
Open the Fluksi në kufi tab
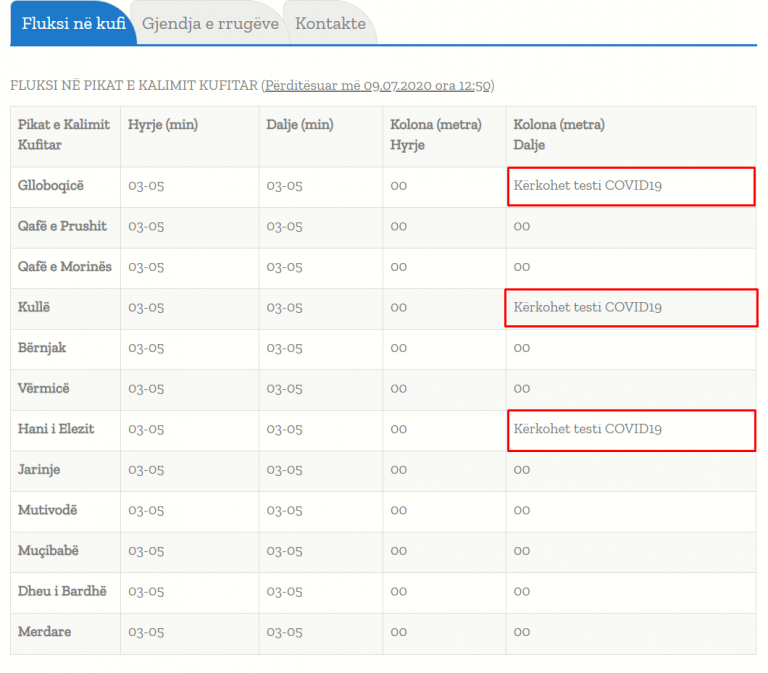[73, 23]
